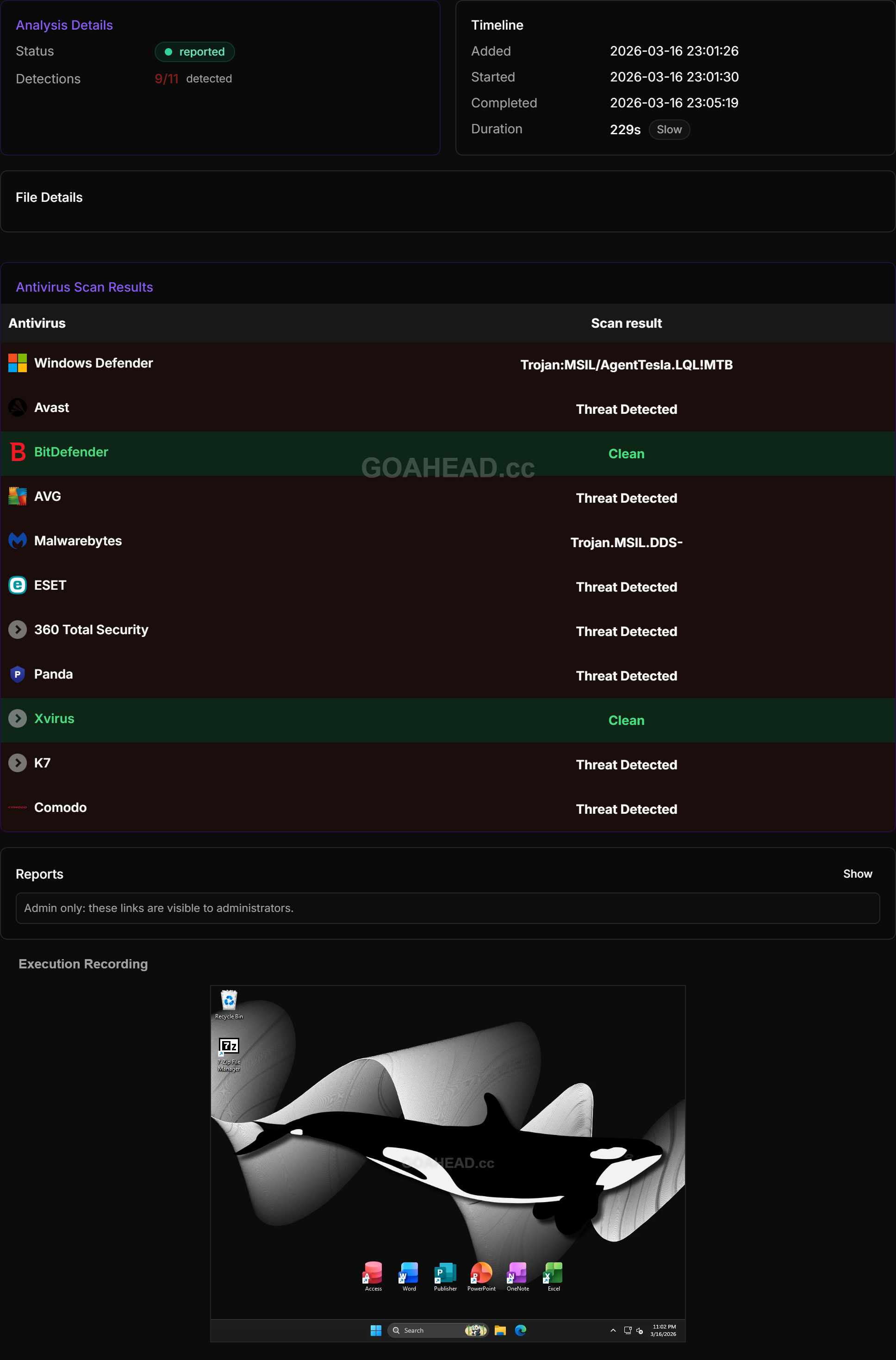Click the Scan result column header
Screen dimensions: 896x1360
point(626,323)
